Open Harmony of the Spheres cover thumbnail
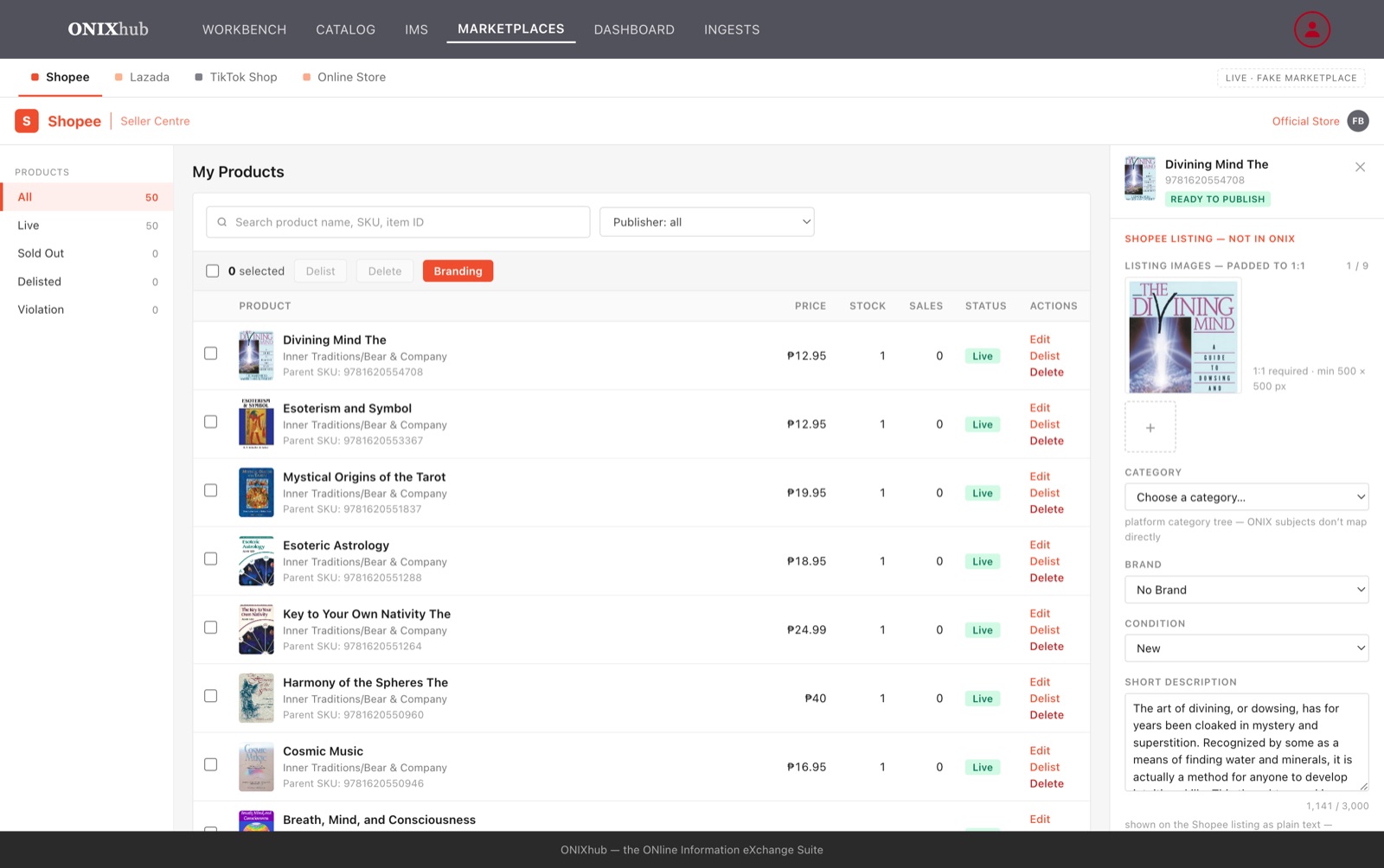This screenshot has height=868, width=1384. 256,698
